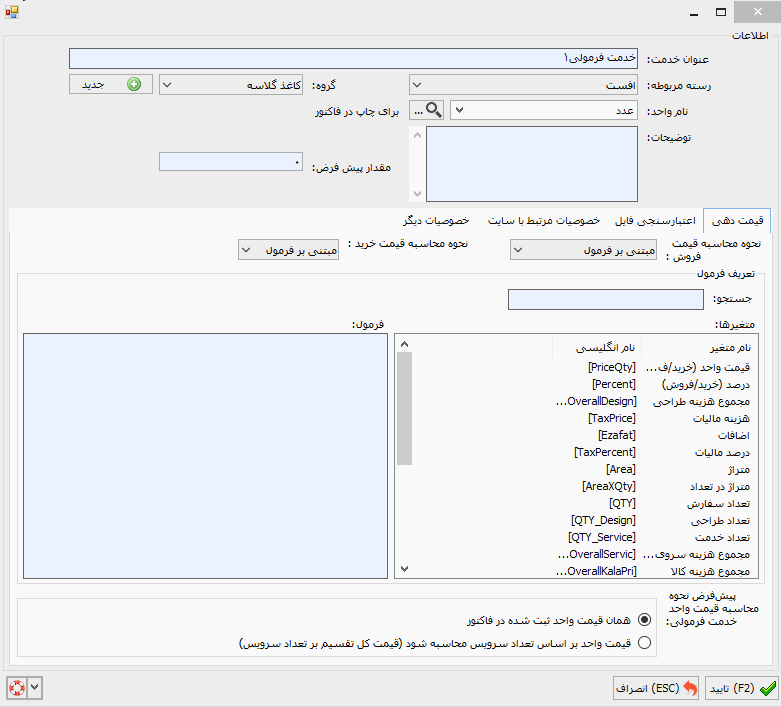Select 'همان قیمت واحد ثبت شده در فاکتور' option
The image size is (781, 707).
(643, 620)
